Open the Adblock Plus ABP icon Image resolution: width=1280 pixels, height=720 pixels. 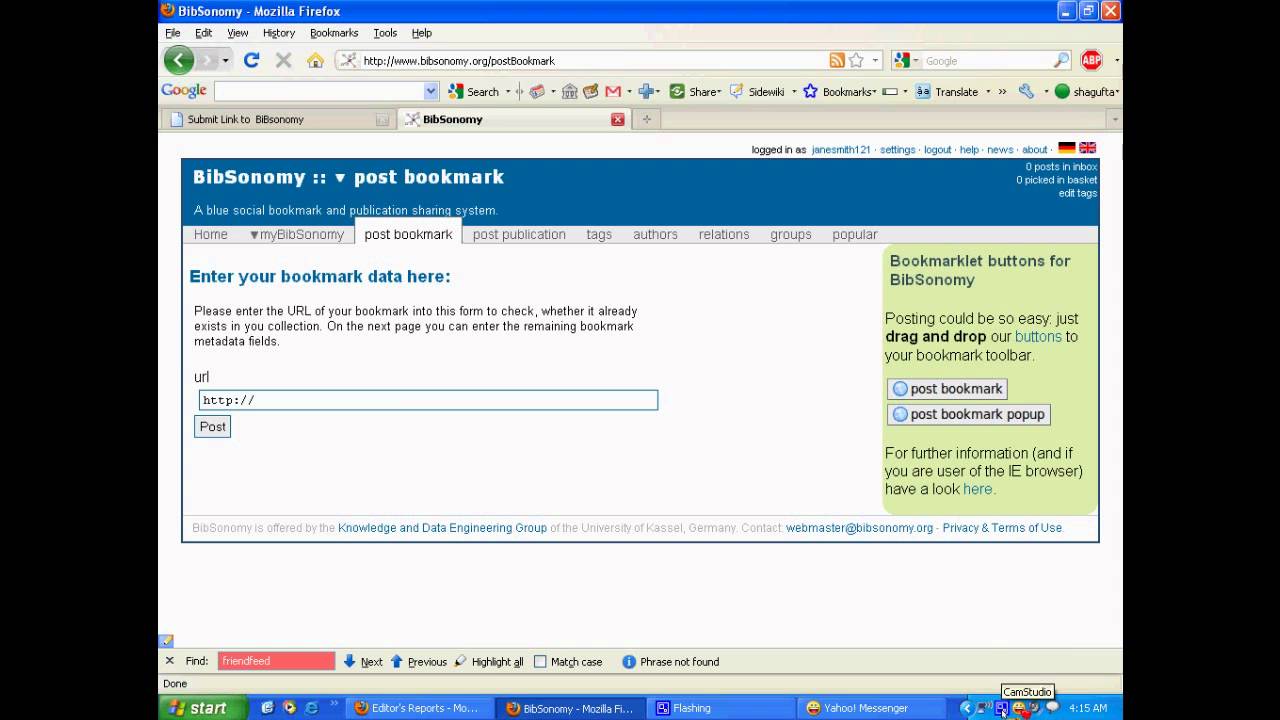[x=1091, y=60]
